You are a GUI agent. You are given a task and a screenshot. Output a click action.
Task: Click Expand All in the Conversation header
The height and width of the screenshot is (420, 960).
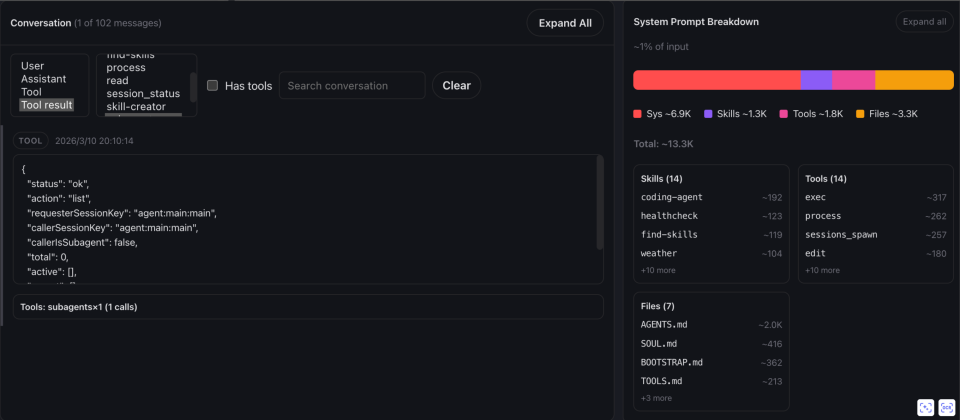coord(565,23)
